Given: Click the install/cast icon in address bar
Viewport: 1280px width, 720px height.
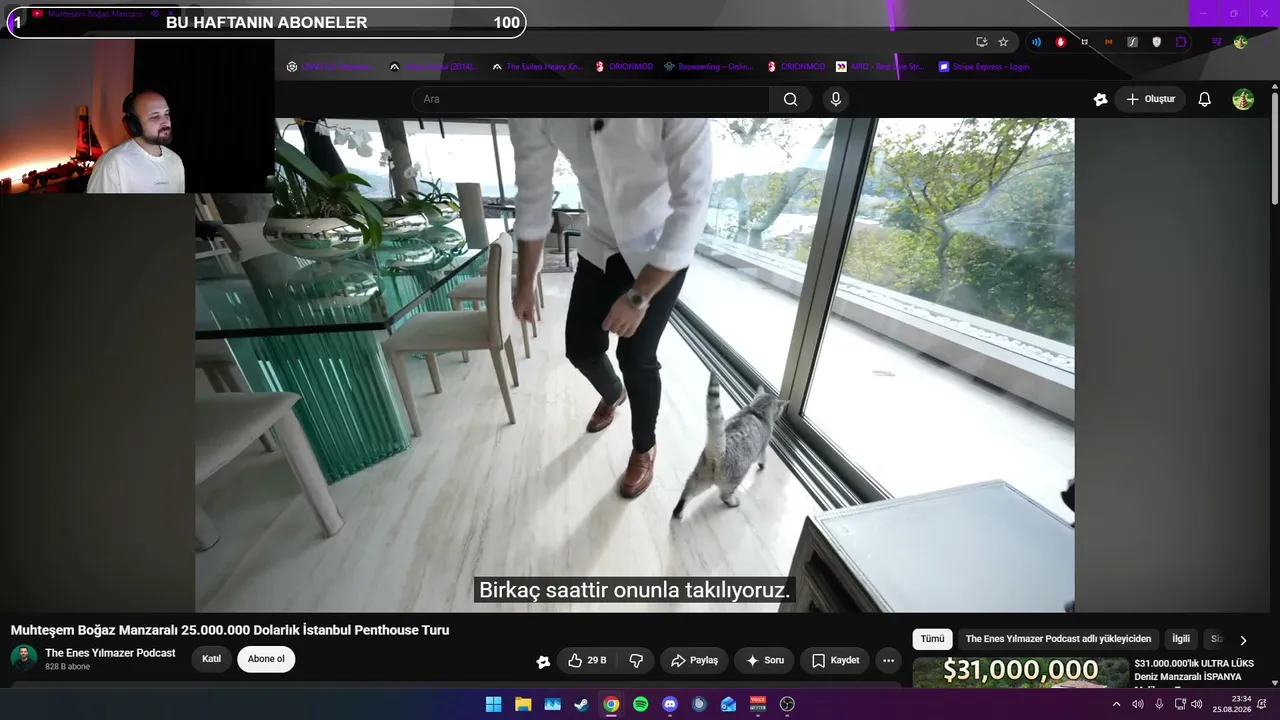Looking at the screenshot, I should click(982, 42).
